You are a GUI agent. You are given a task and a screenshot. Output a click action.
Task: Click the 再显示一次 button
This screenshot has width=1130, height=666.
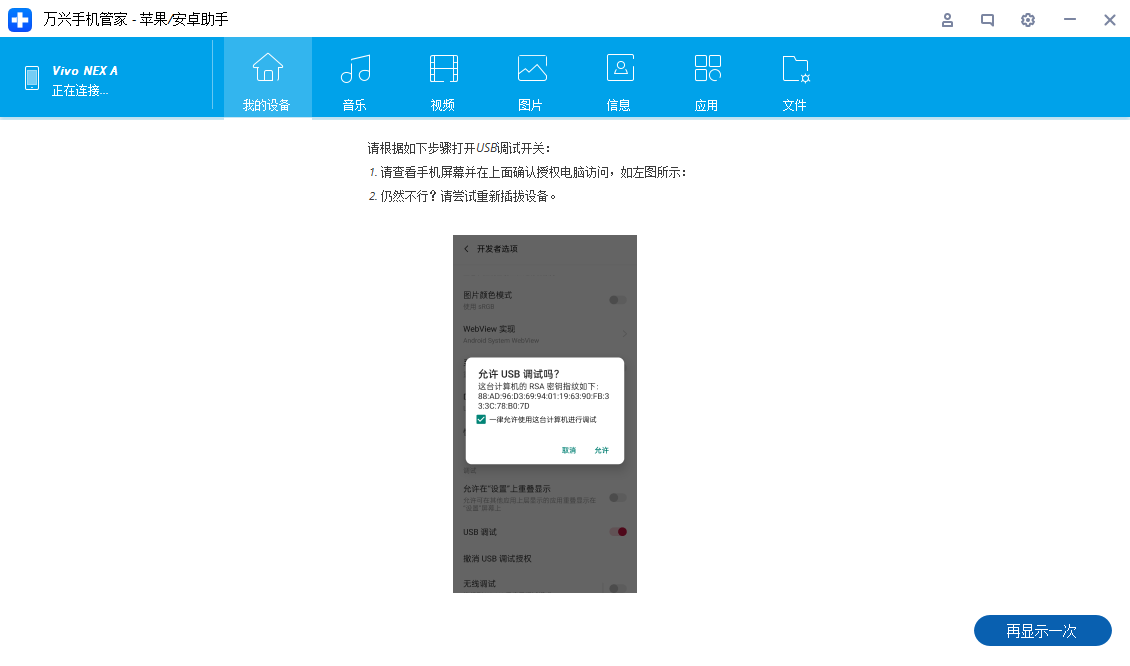point(1042,631)
